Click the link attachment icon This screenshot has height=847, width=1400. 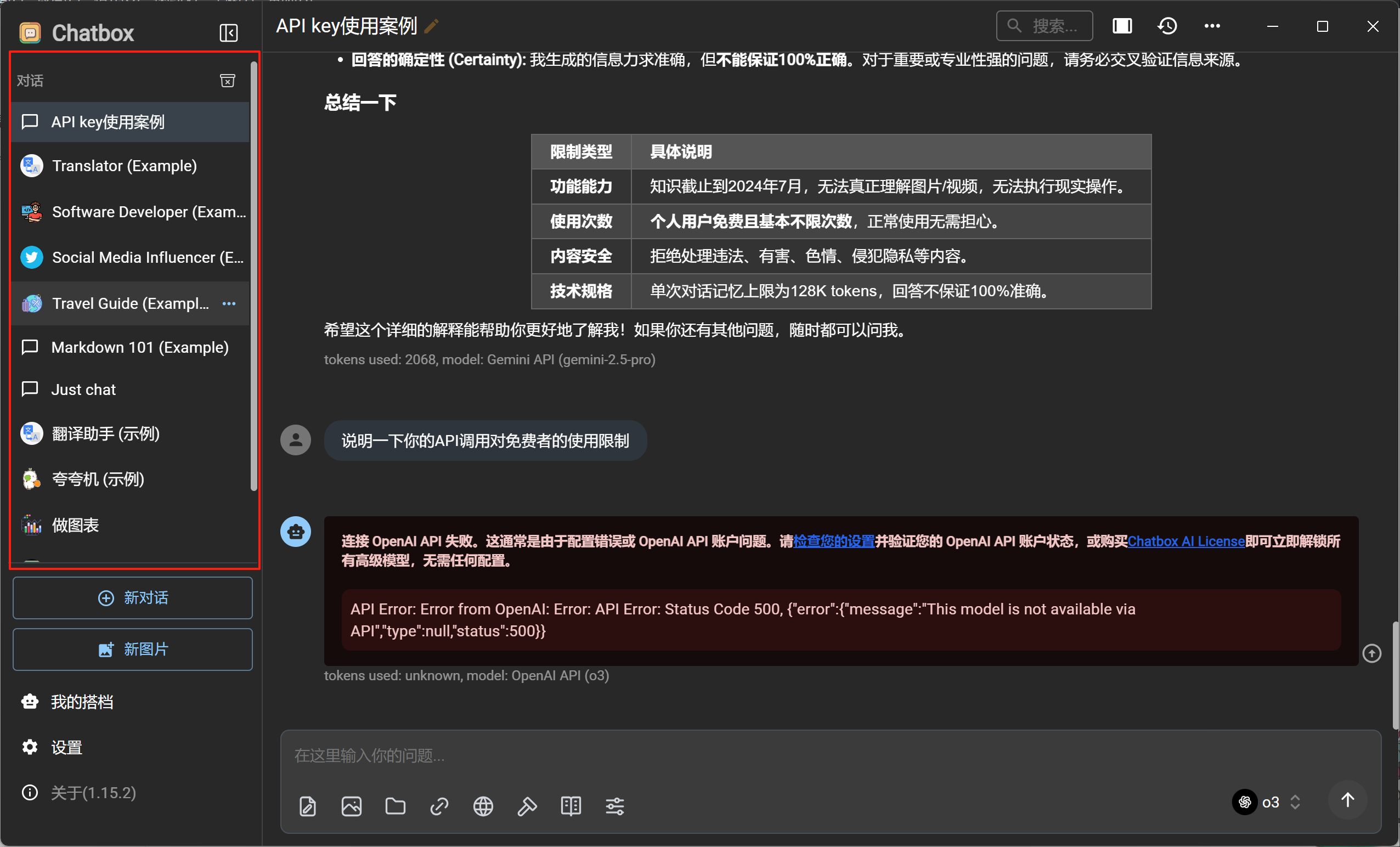pos(439,806)
